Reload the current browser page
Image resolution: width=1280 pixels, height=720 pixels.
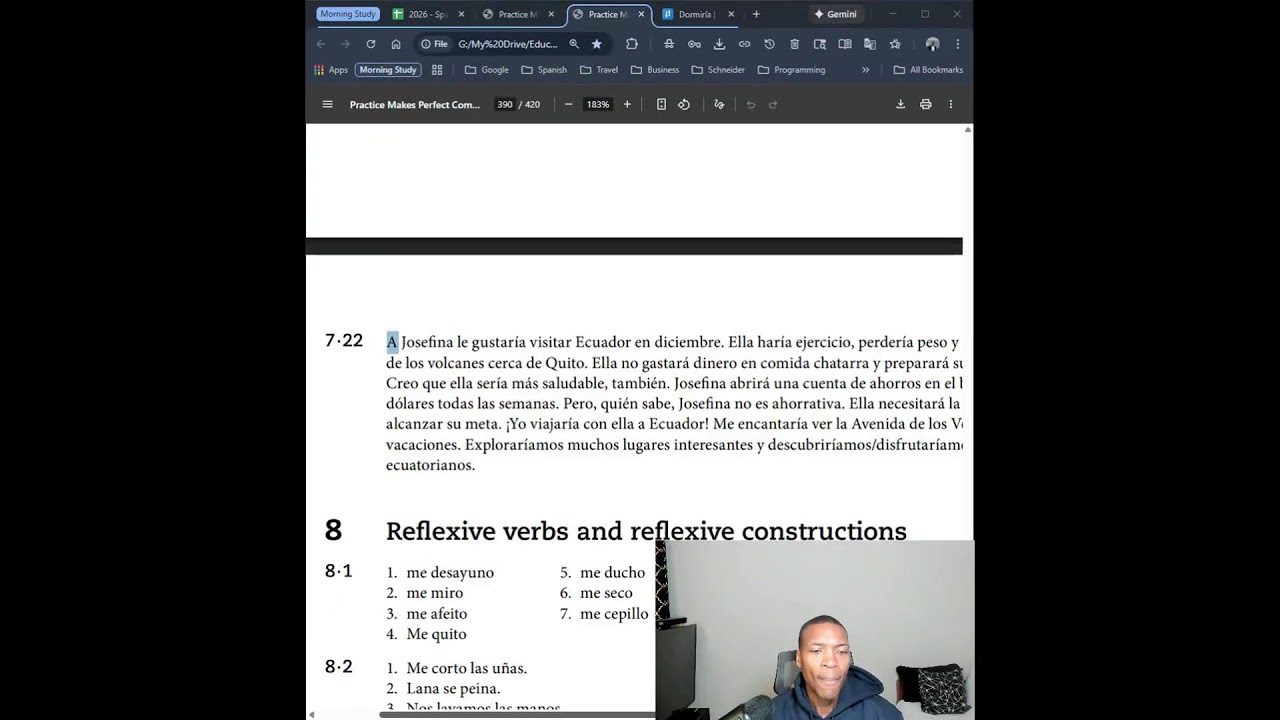371,44
